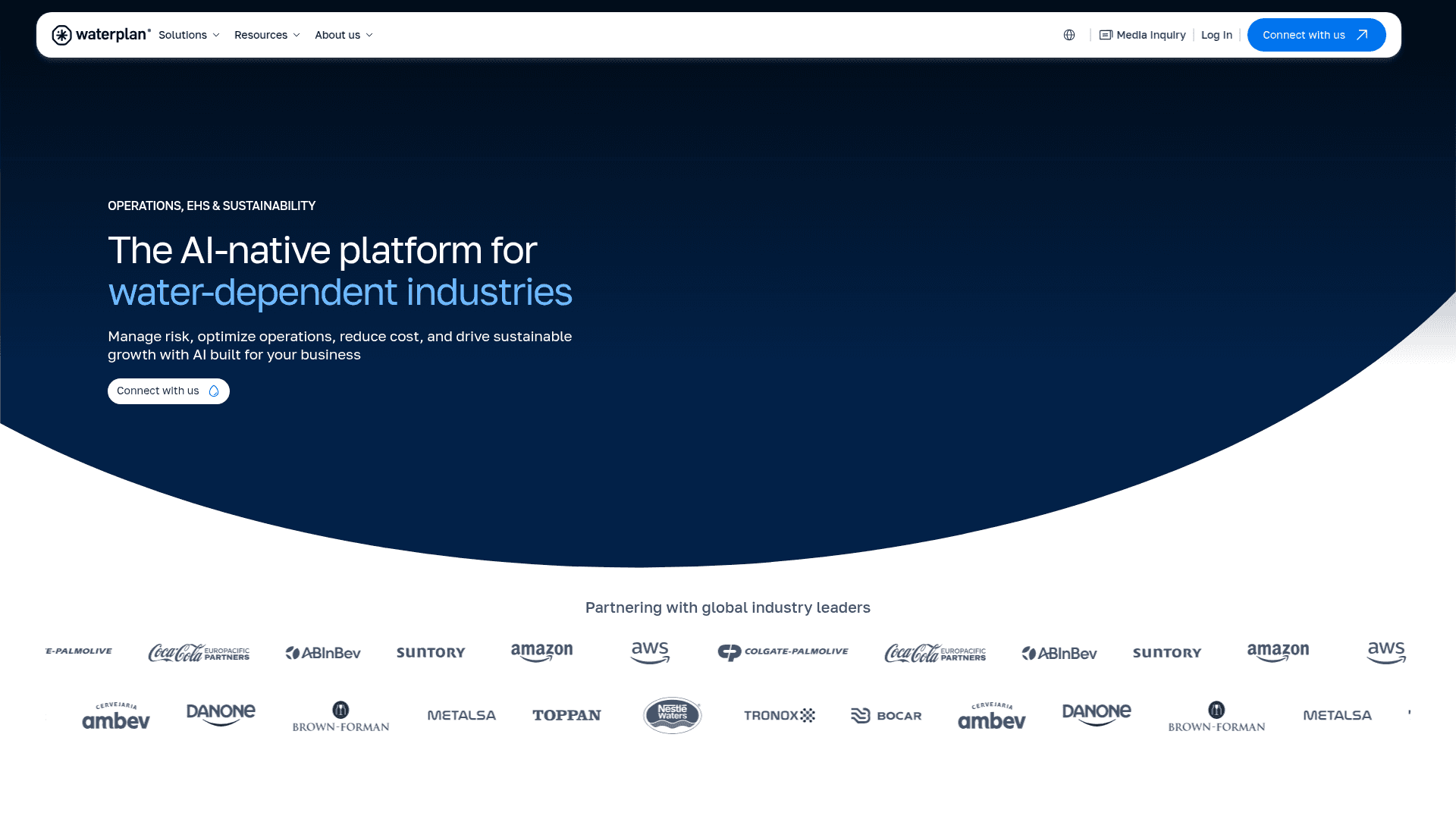Click the full Colgate-Palmolive logo with CP emblem
1456x819 pixels.
(x=783, y=652)
